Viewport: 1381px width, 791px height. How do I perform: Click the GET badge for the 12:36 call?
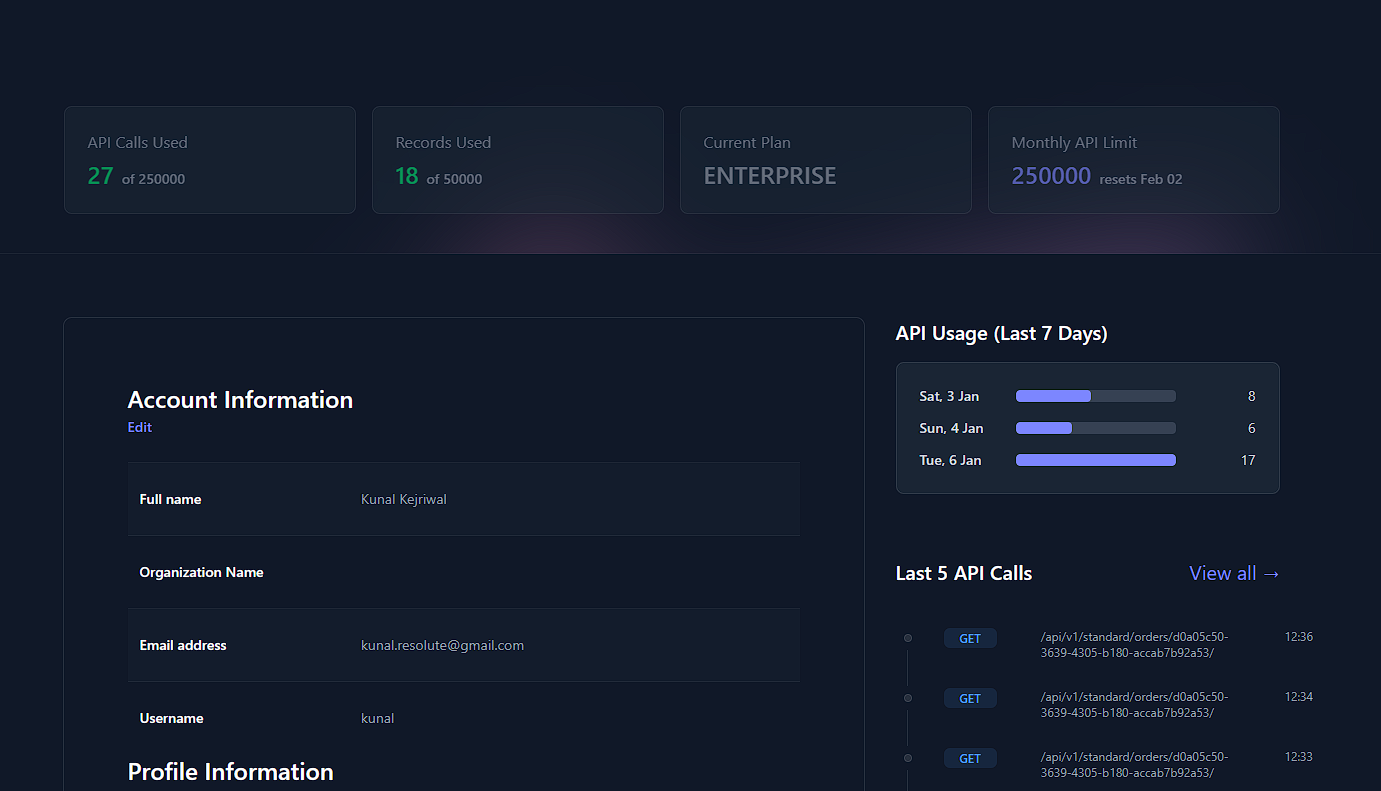970,638
